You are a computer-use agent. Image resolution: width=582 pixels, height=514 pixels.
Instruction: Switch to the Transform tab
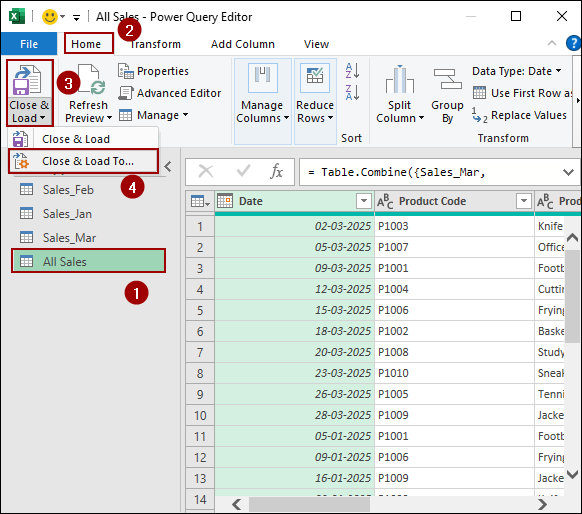click(155, 44)
